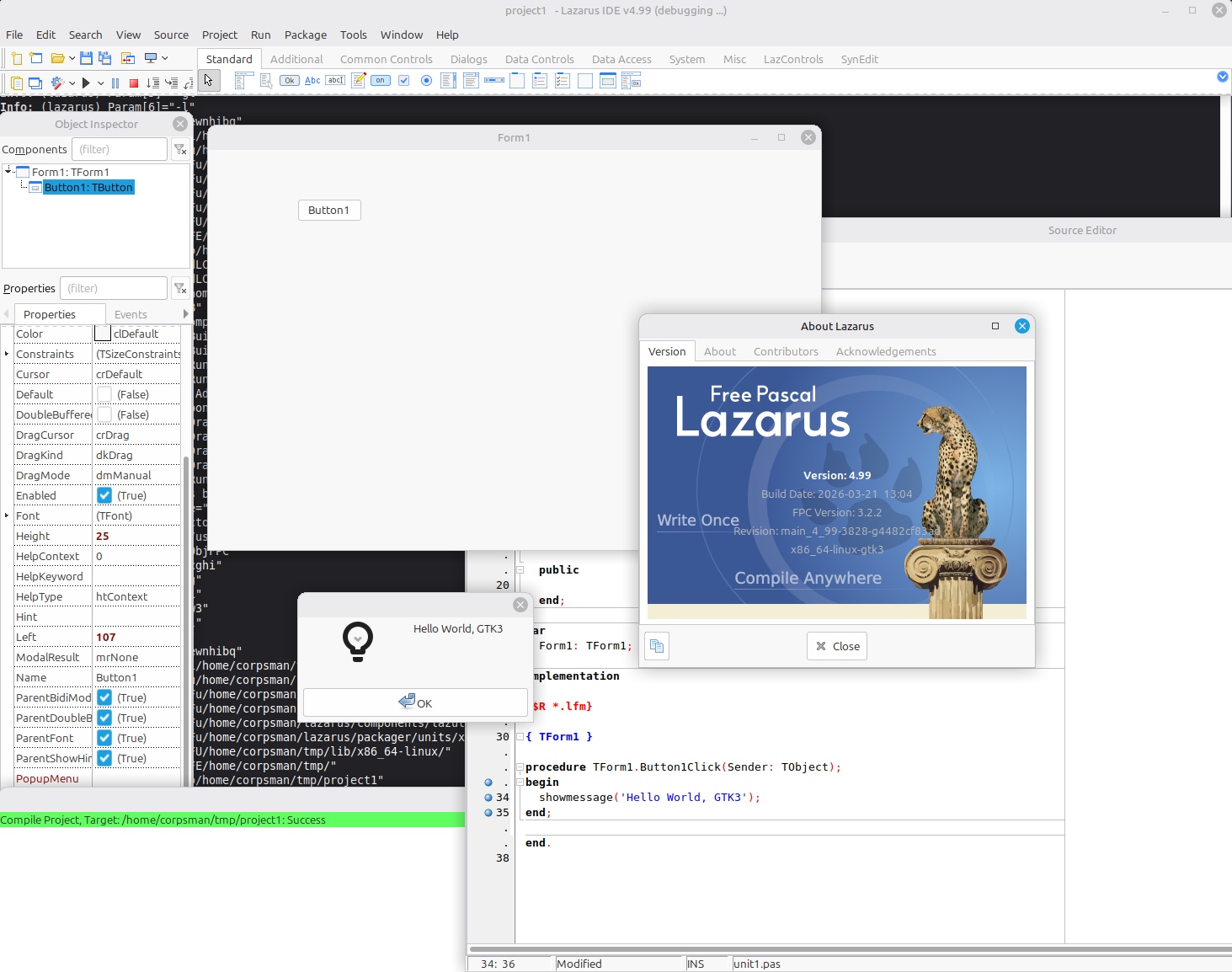Select the TButton component in palette
Screen dimensions: 1232x972
289,81
